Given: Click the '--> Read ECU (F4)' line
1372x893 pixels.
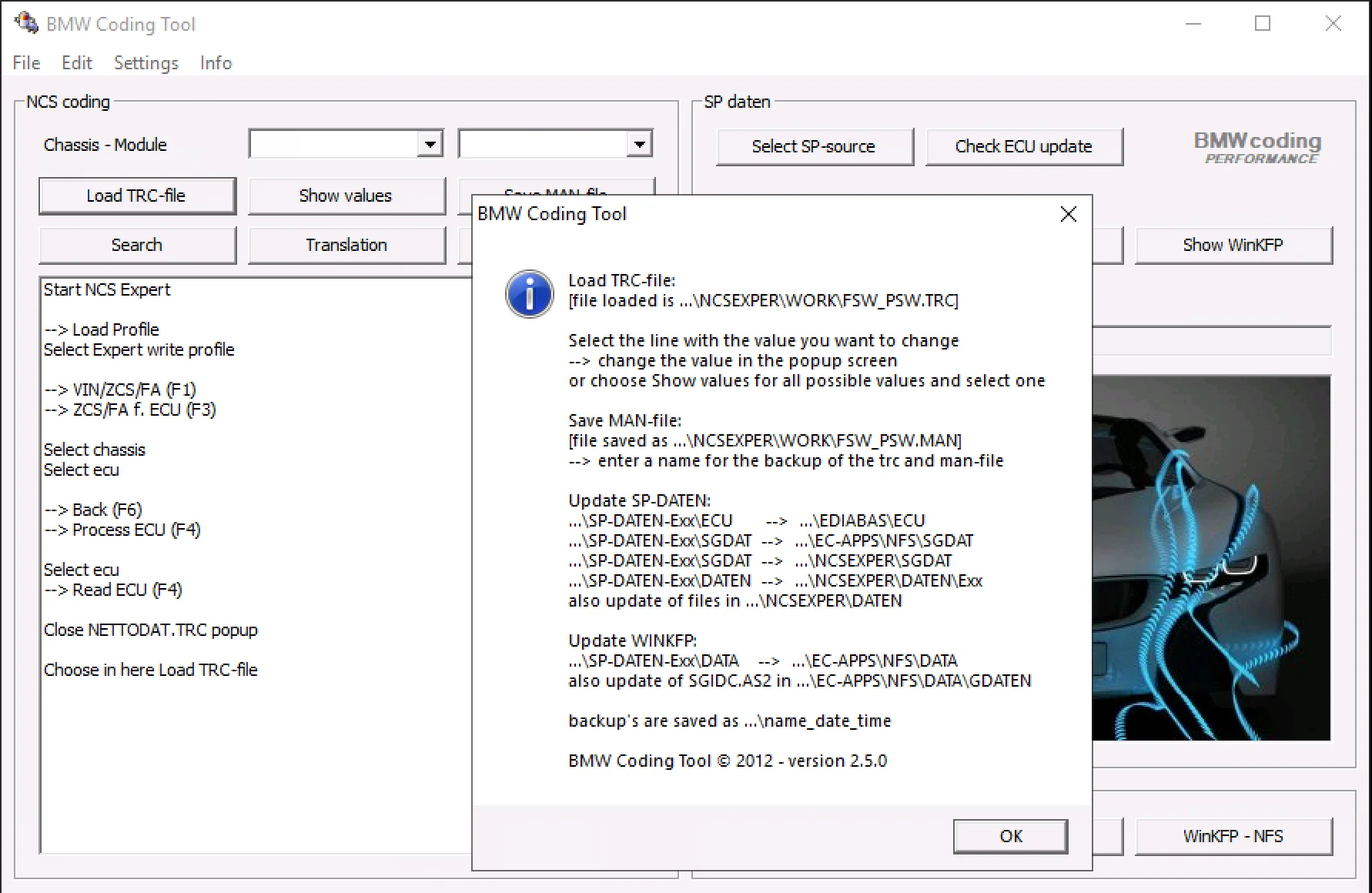Looking at the screenshot, I should pyautogui.click(x=113, y=590).
